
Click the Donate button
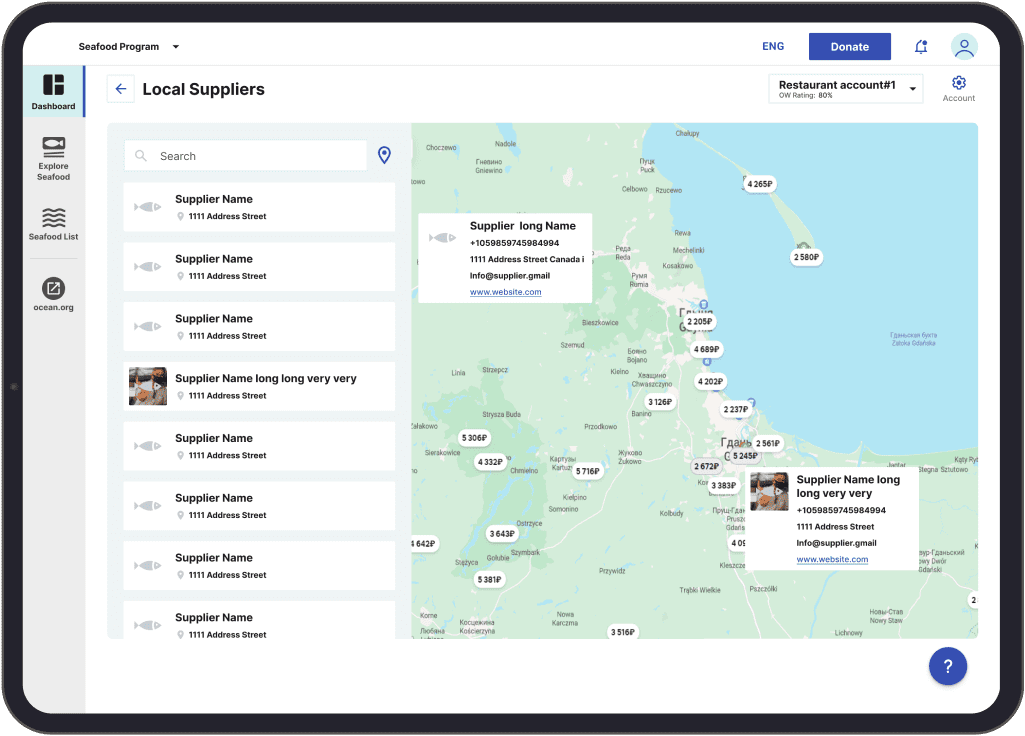pos(849,47)
